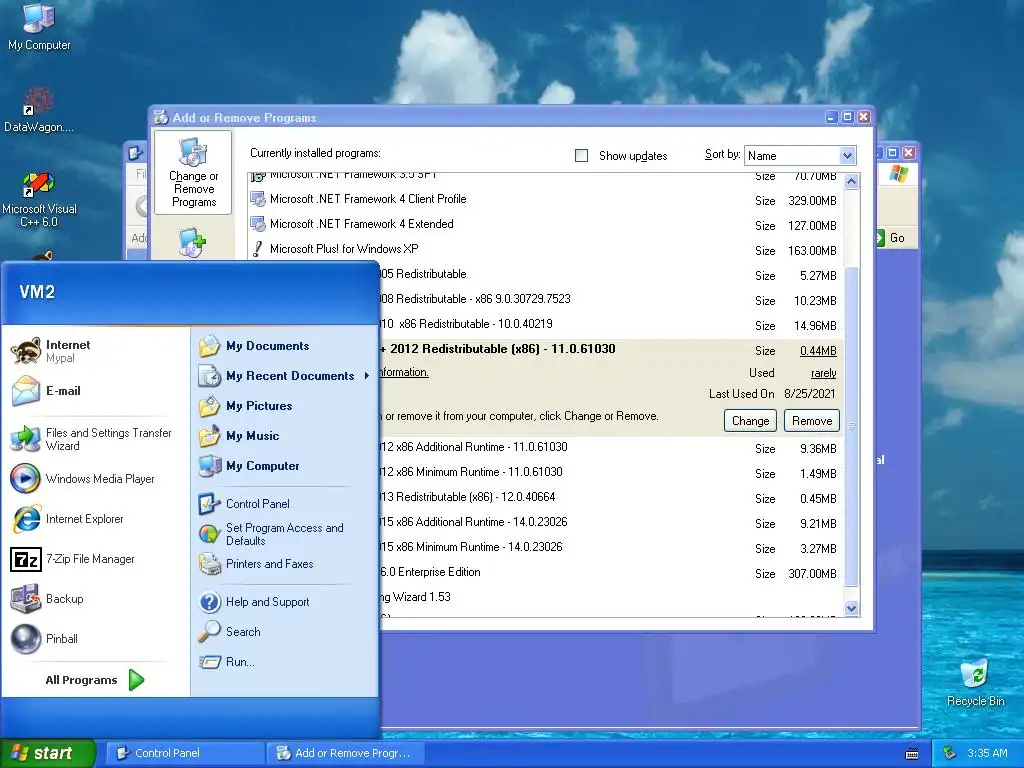Viewport: 1024px width, 768px height.
Task: Click the Start button
Action: point(47,753)
